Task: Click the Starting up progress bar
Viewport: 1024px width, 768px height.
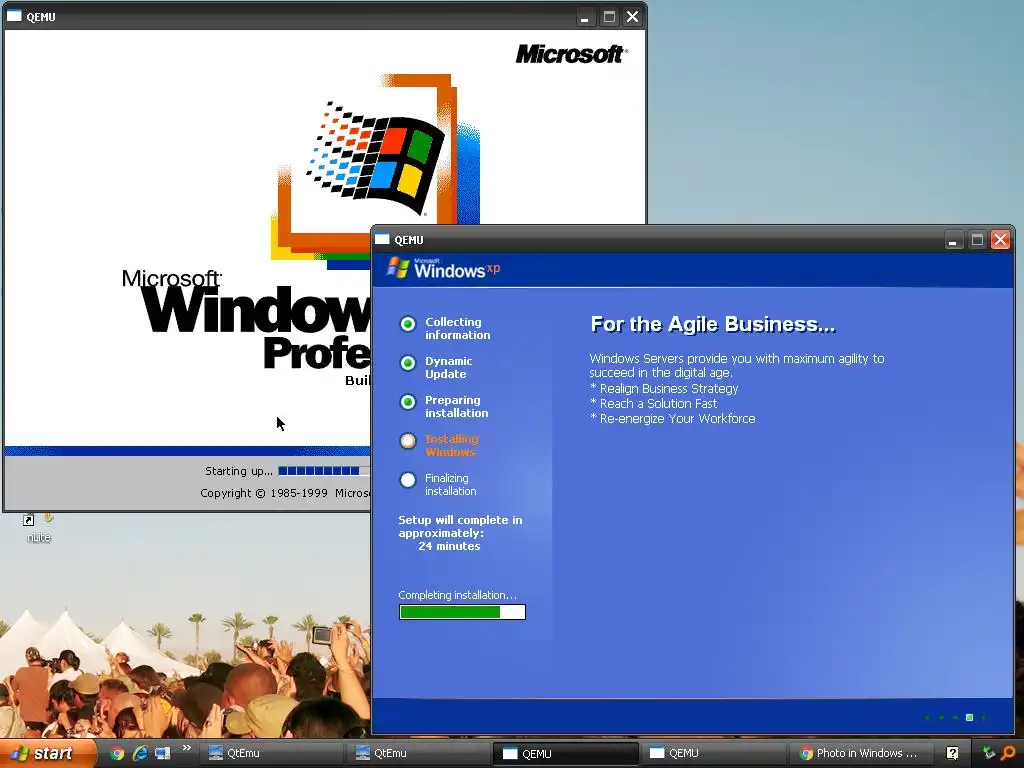Action: click(323, 471)
